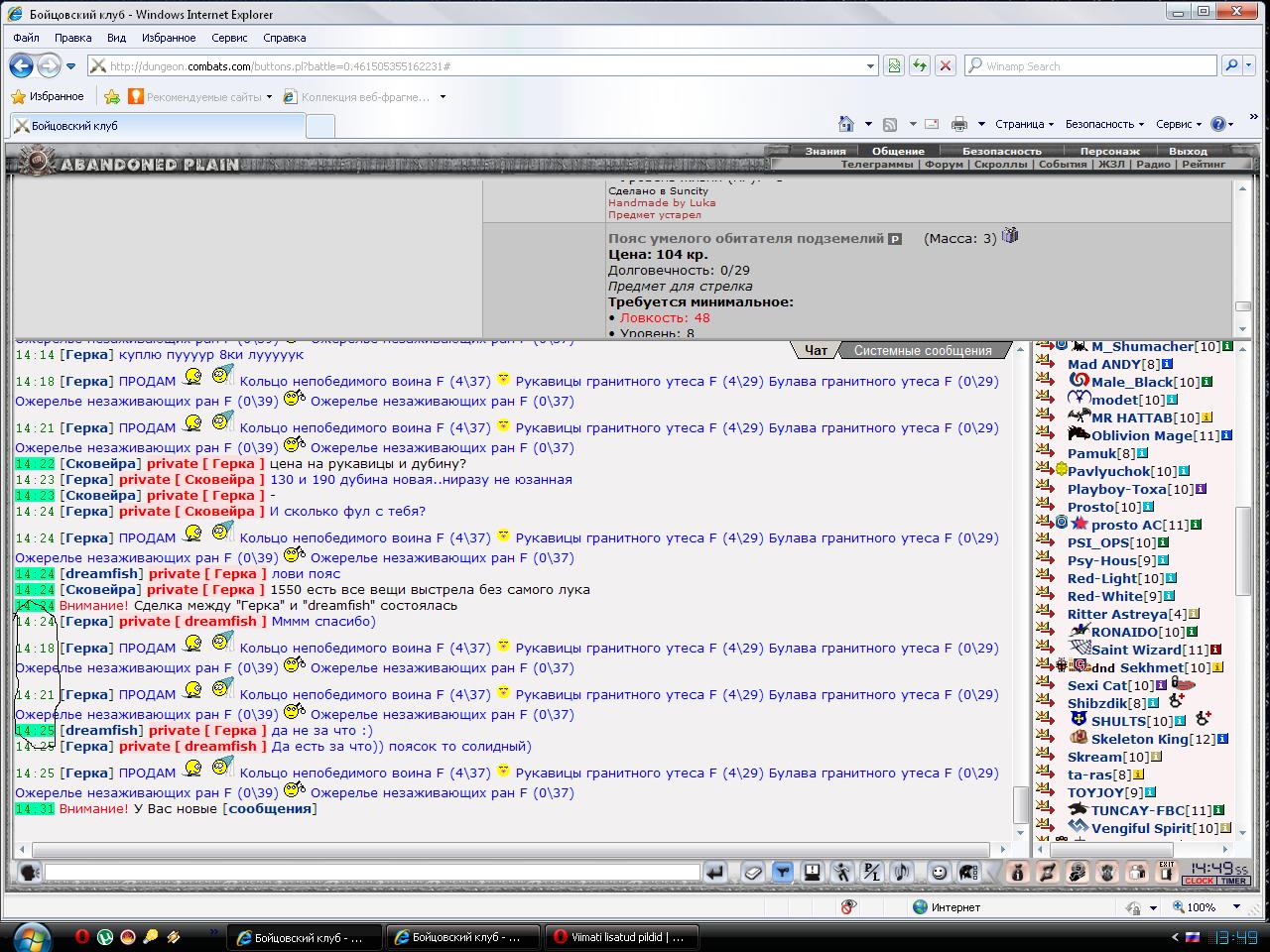Open the Правка menu
This screenshot has width=1270, height=952.
[73, 38]
